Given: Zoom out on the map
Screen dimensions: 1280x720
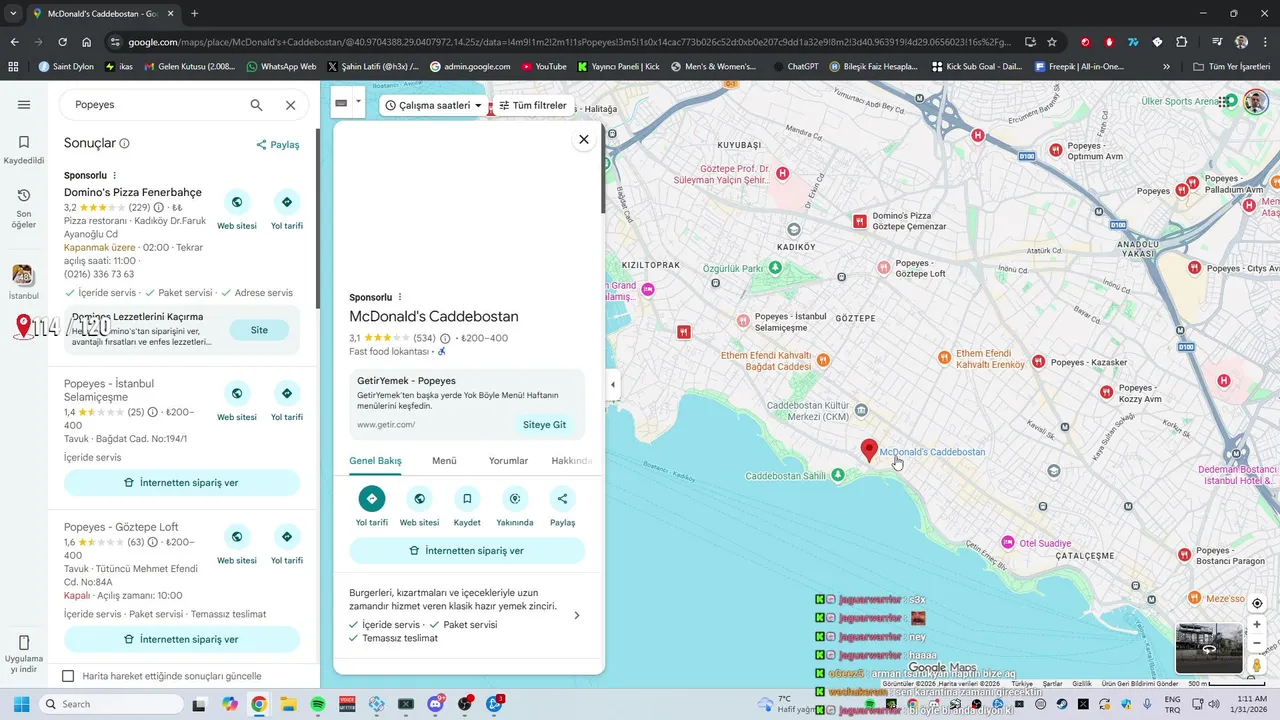Looking at the screenshot, I should (1257, 643).
